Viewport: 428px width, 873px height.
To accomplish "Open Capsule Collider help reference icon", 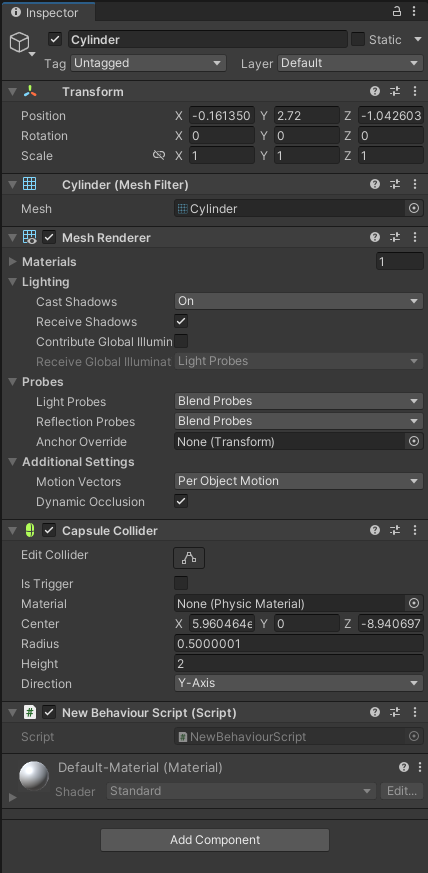I will [x=375, y=531].
